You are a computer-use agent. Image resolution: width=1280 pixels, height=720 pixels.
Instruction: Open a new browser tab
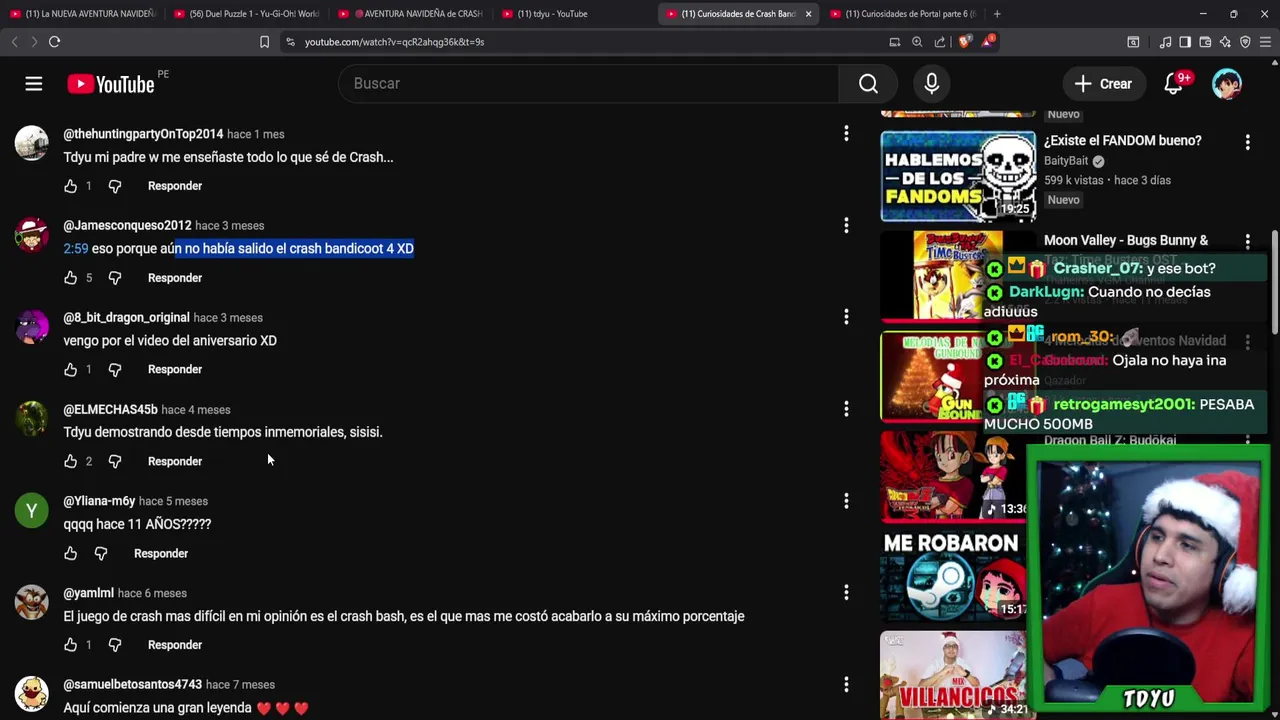(997, 14)
